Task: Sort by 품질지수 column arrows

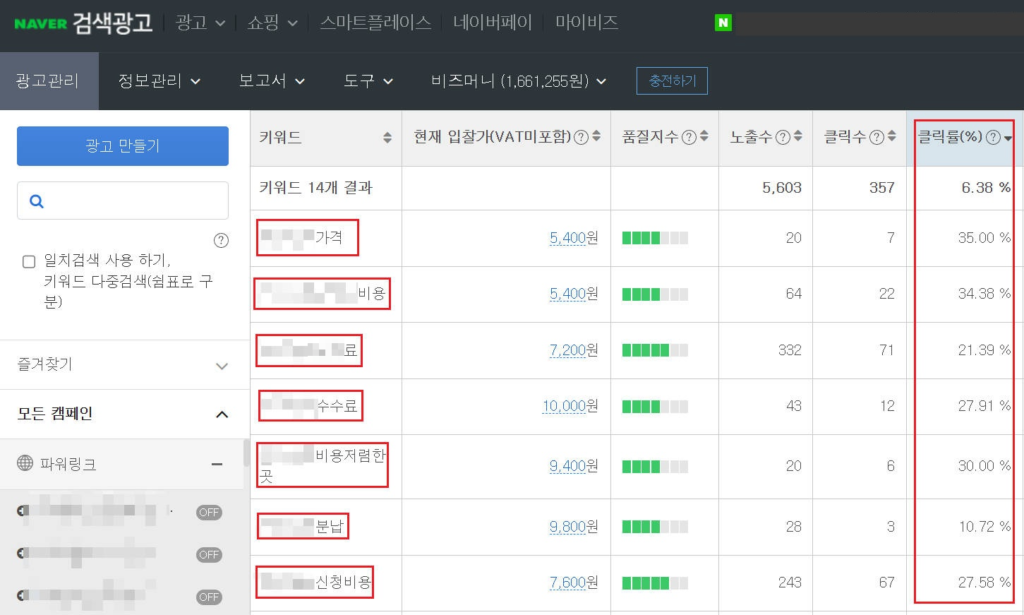Action: click(704, 136)
